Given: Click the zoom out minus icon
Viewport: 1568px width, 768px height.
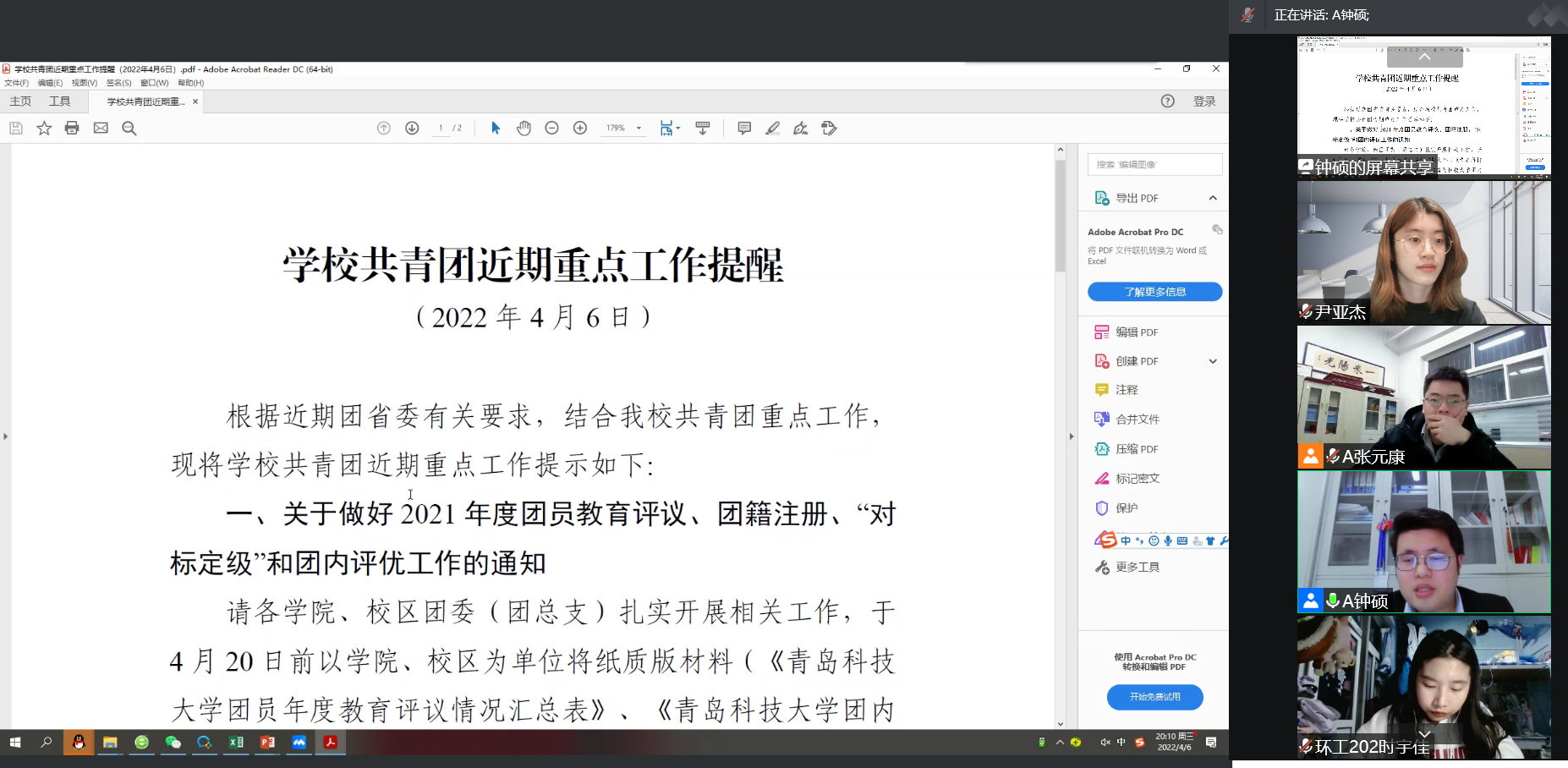Looking at the screenshot, I should point(551,128).
